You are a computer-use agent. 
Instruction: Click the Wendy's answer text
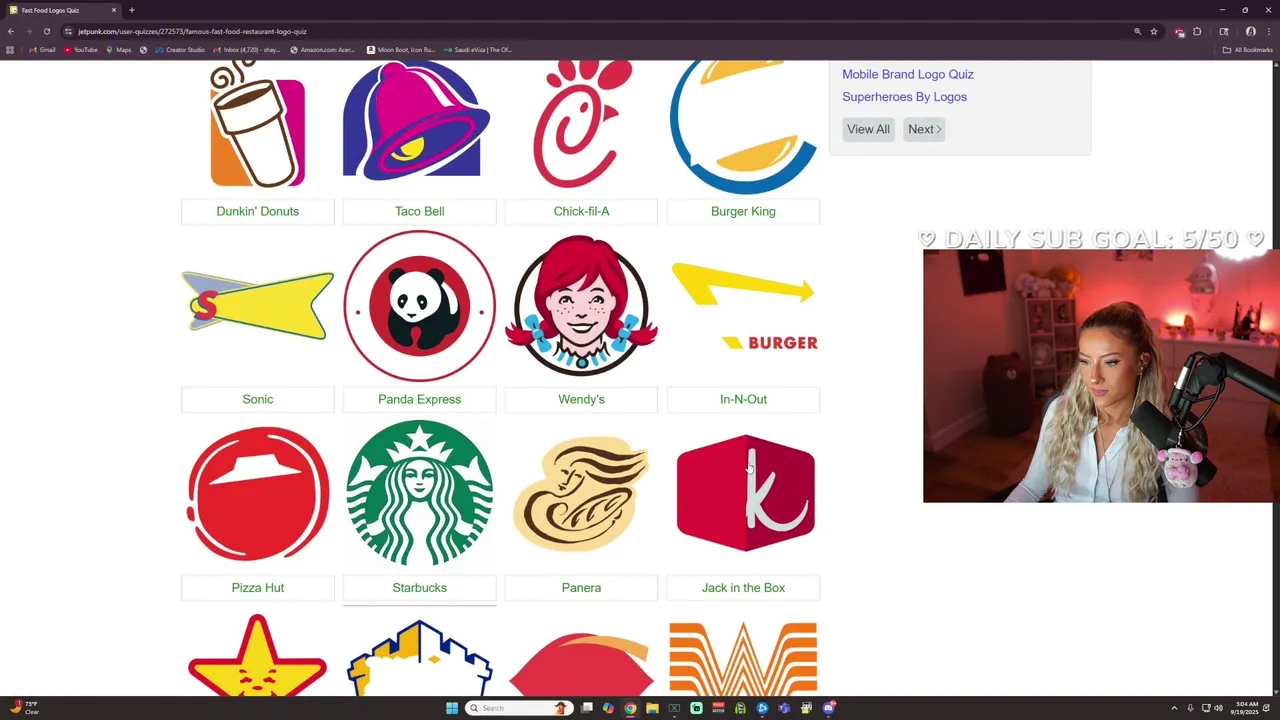581,399
